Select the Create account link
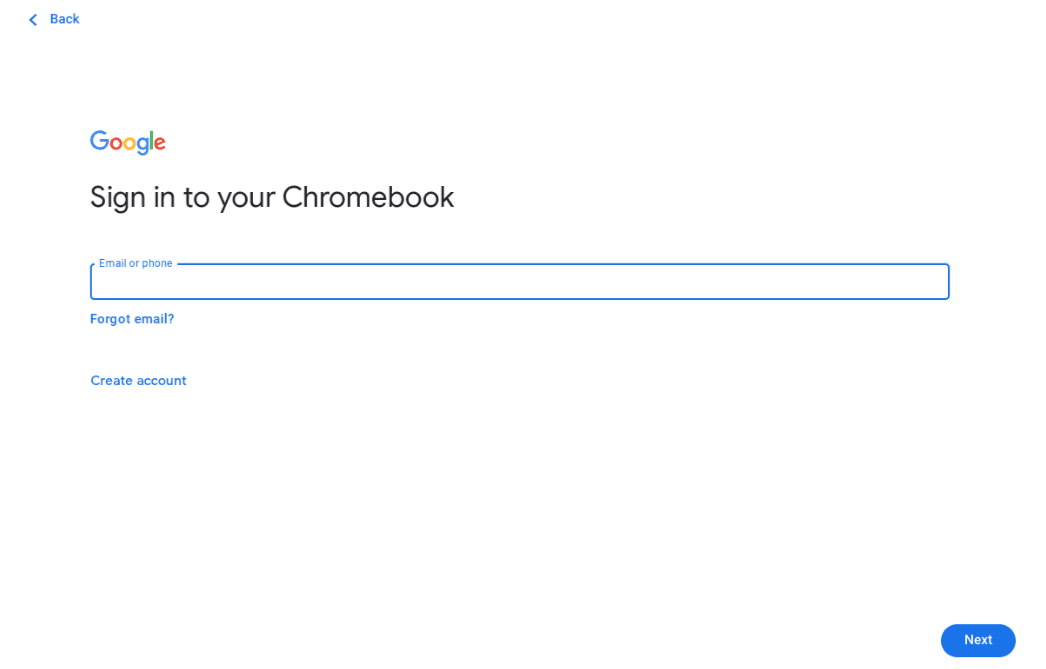This screenshot has width=1046, height=669. [x=138, y=380]
